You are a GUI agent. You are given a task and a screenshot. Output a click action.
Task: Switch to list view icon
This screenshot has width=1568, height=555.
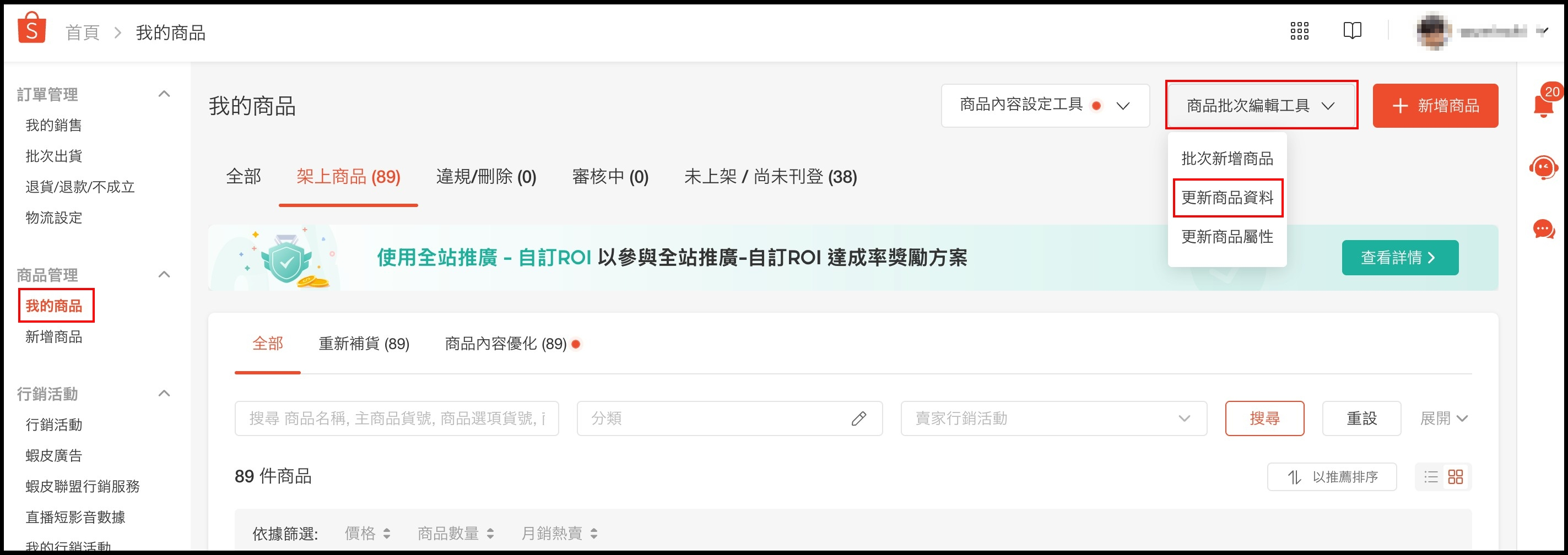pos(1431,477)
